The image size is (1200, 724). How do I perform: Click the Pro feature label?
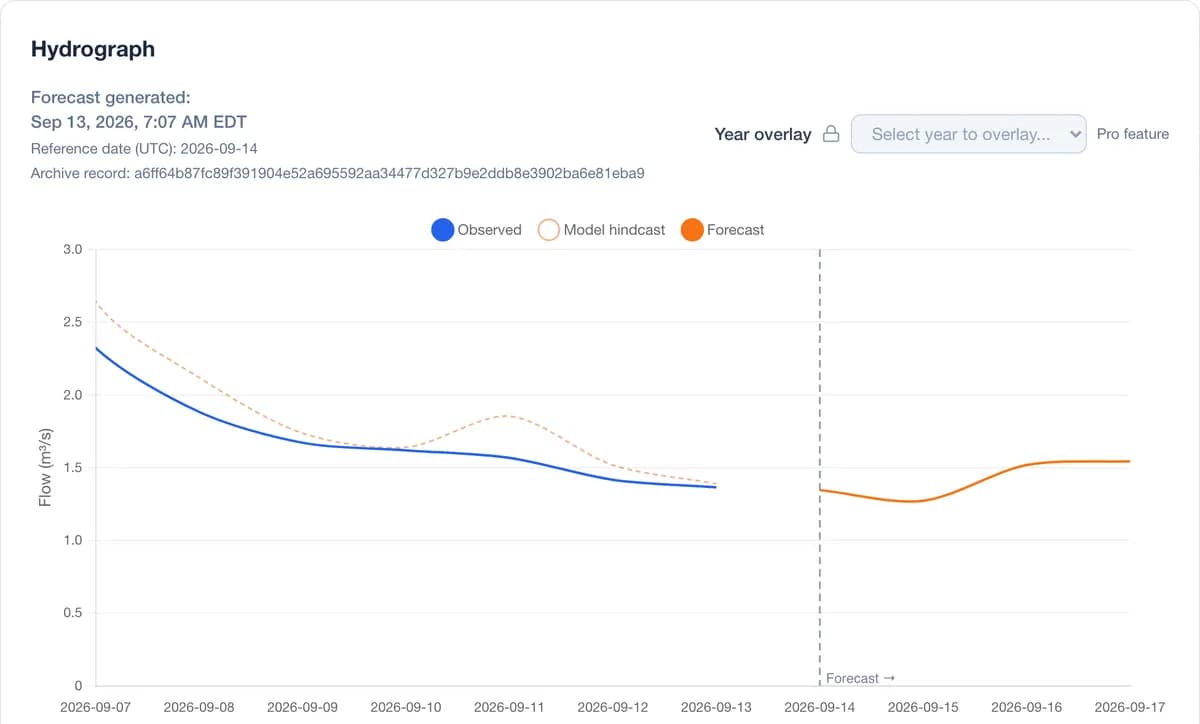pos(1133,134)
